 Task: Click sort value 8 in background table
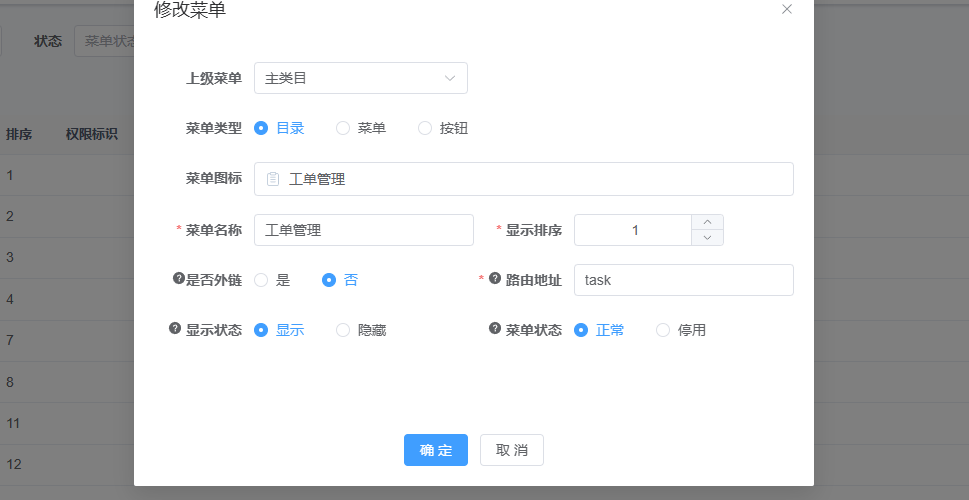[x=10, y=382]
